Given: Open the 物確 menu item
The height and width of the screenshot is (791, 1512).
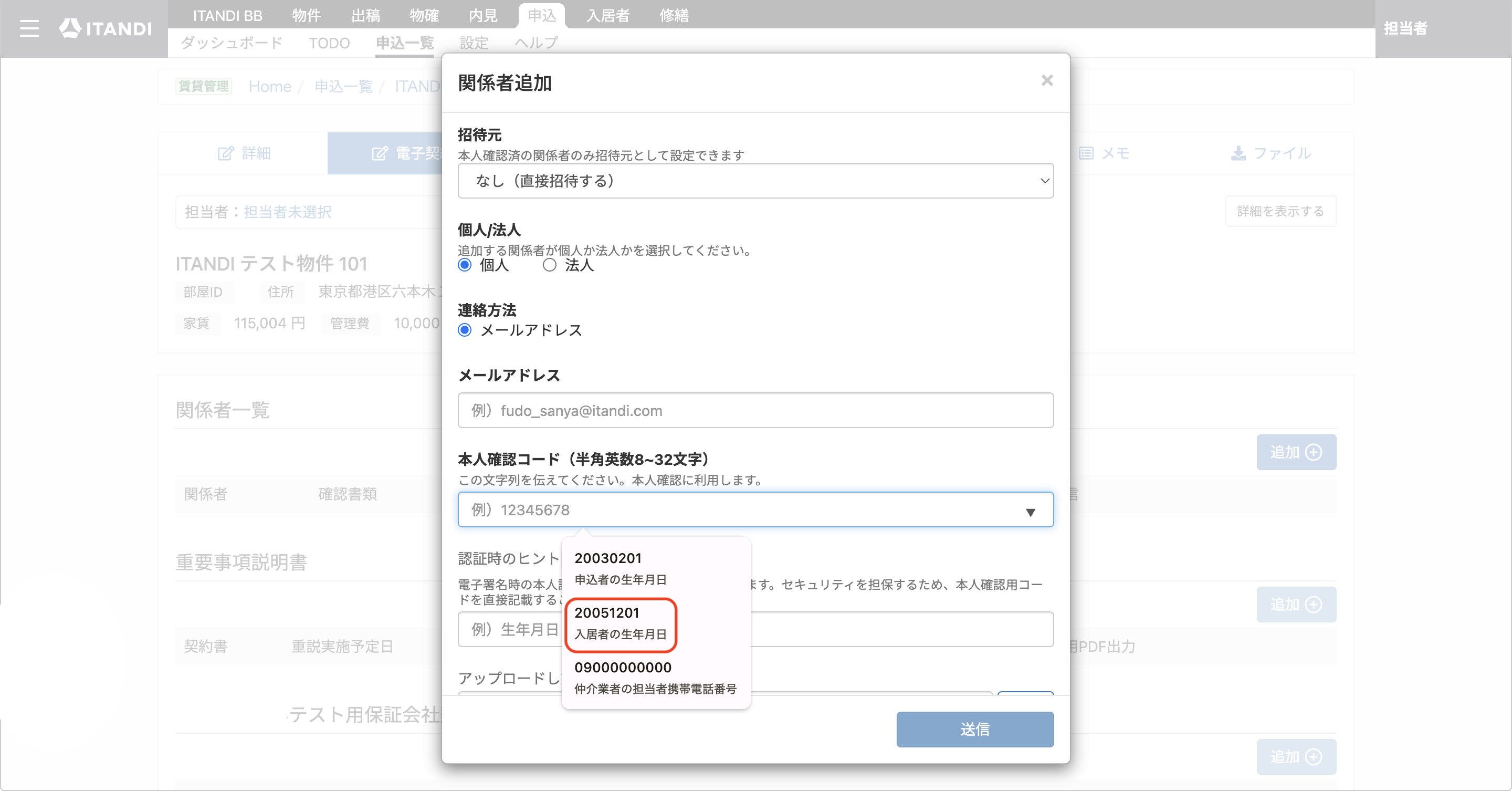Looking at the screenshot, I should click(x=424, y=15).
